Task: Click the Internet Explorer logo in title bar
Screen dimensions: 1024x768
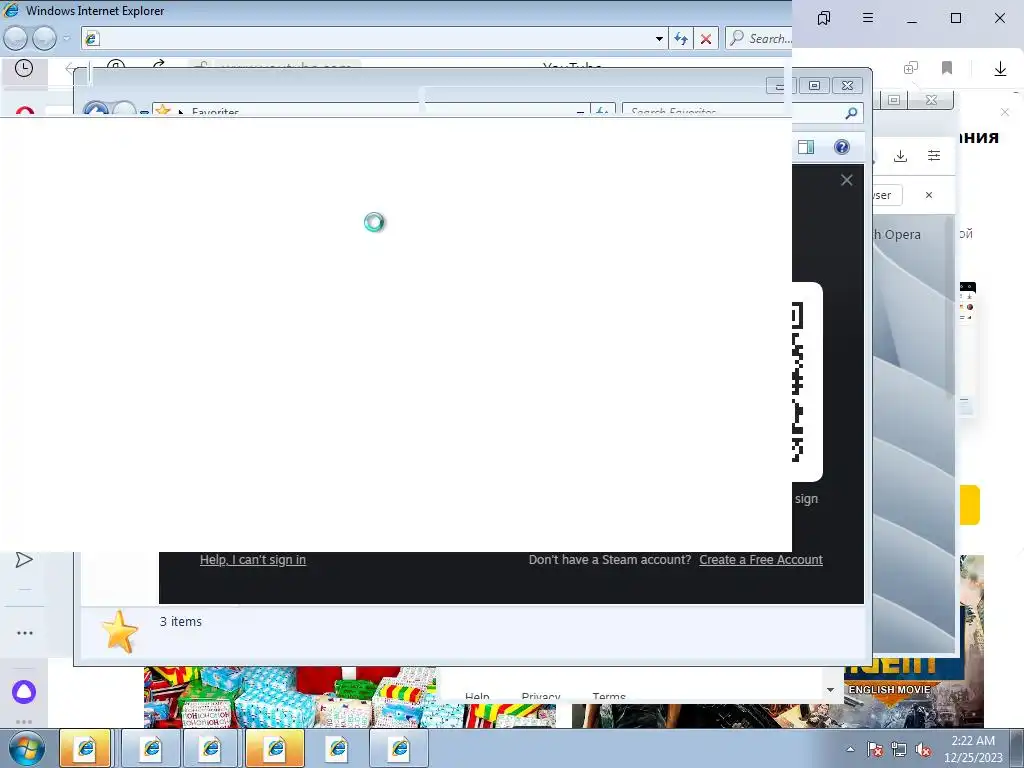Action: 11,10
